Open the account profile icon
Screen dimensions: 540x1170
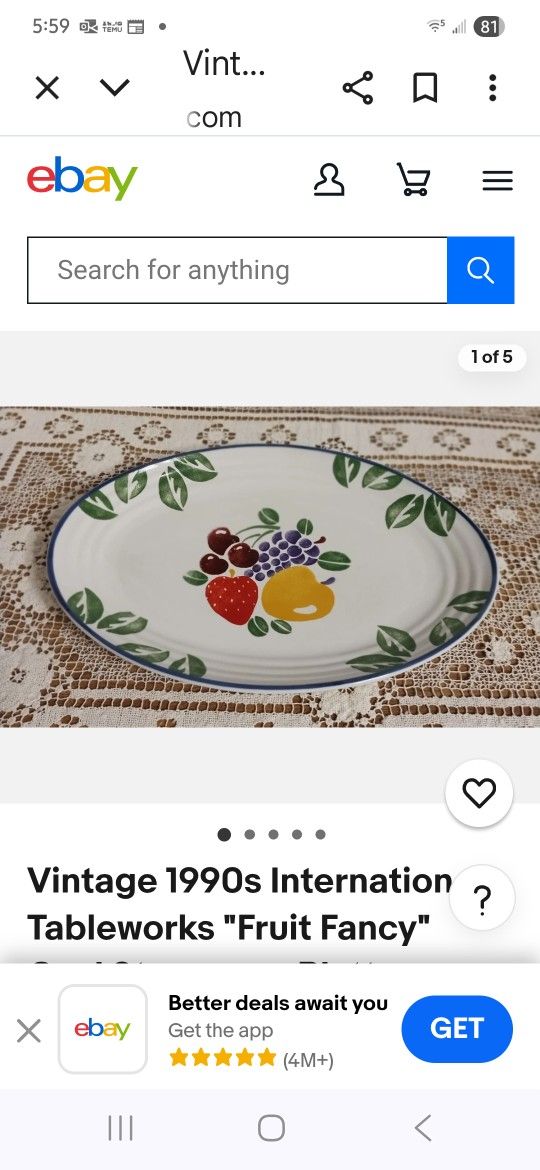tap(329, 180)
